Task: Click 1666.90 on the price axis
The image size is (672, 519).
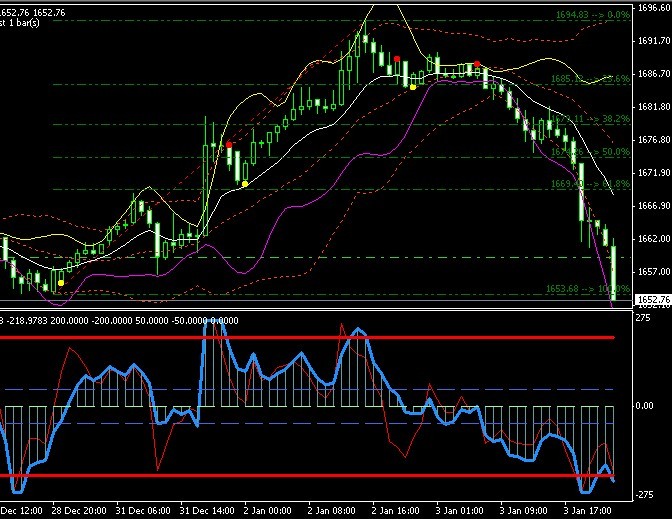Action: [652, 205]
